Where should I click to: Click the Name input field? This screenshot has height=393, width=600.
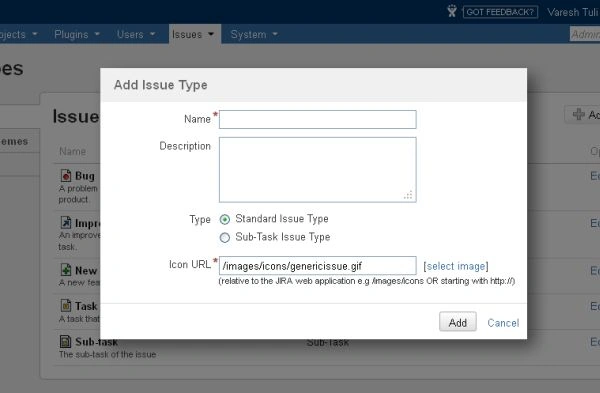tap(318, 119)
